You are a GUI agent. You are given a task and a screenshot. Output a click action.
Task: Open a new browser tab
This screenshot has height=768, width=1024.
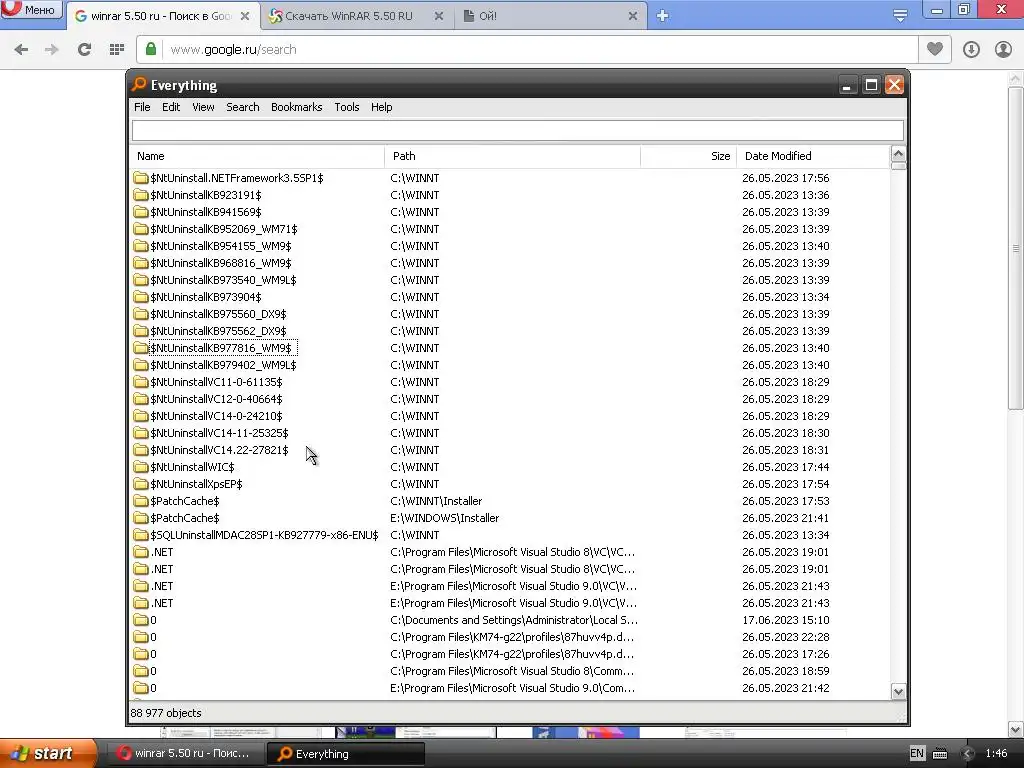click(x=662, y=16)
